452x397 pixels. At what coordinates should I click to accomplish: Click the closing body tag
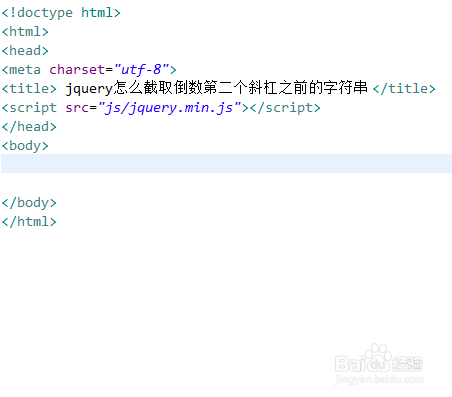(29, 203)
